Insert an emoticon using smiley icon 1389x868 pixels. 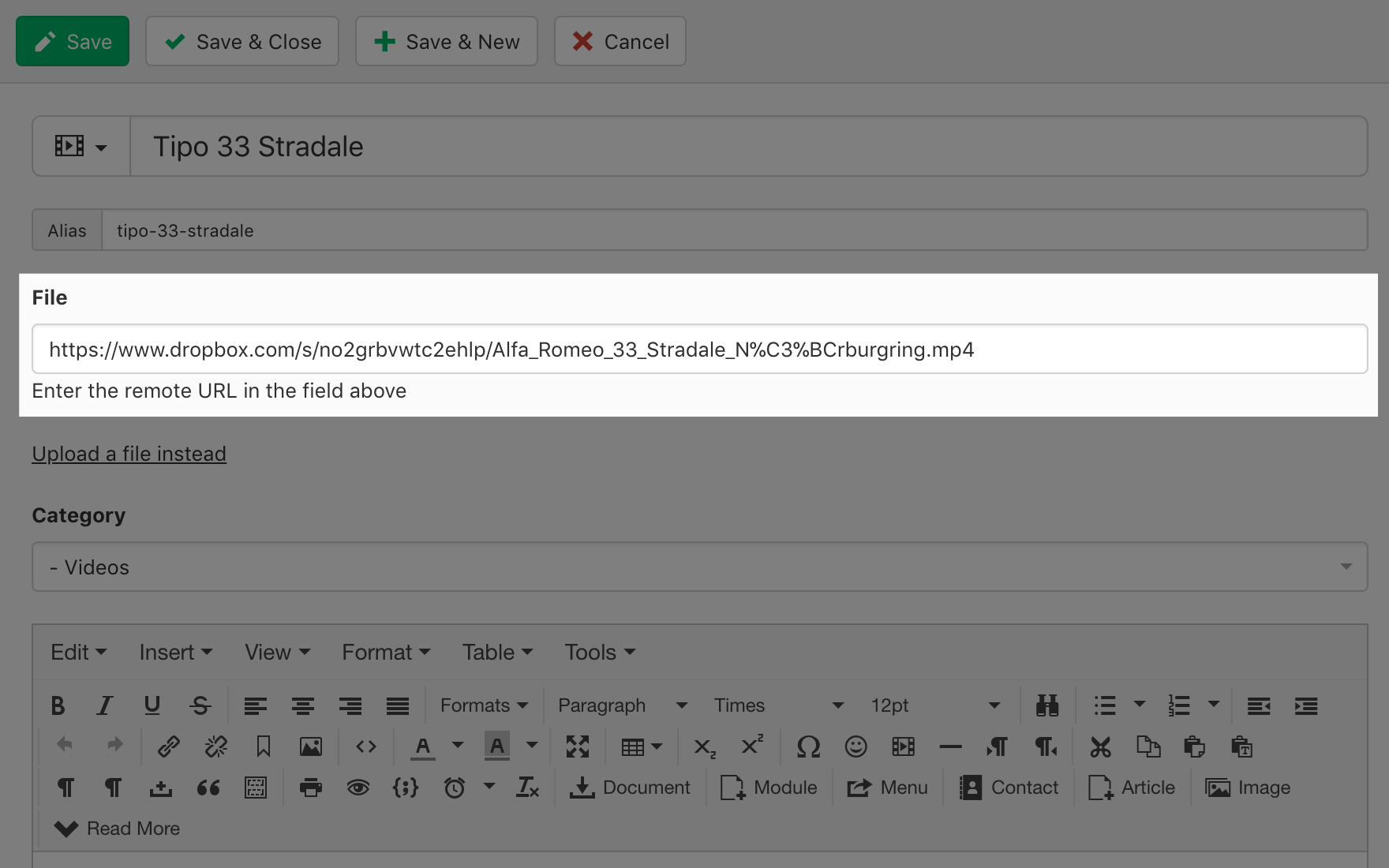coord(855,746)
